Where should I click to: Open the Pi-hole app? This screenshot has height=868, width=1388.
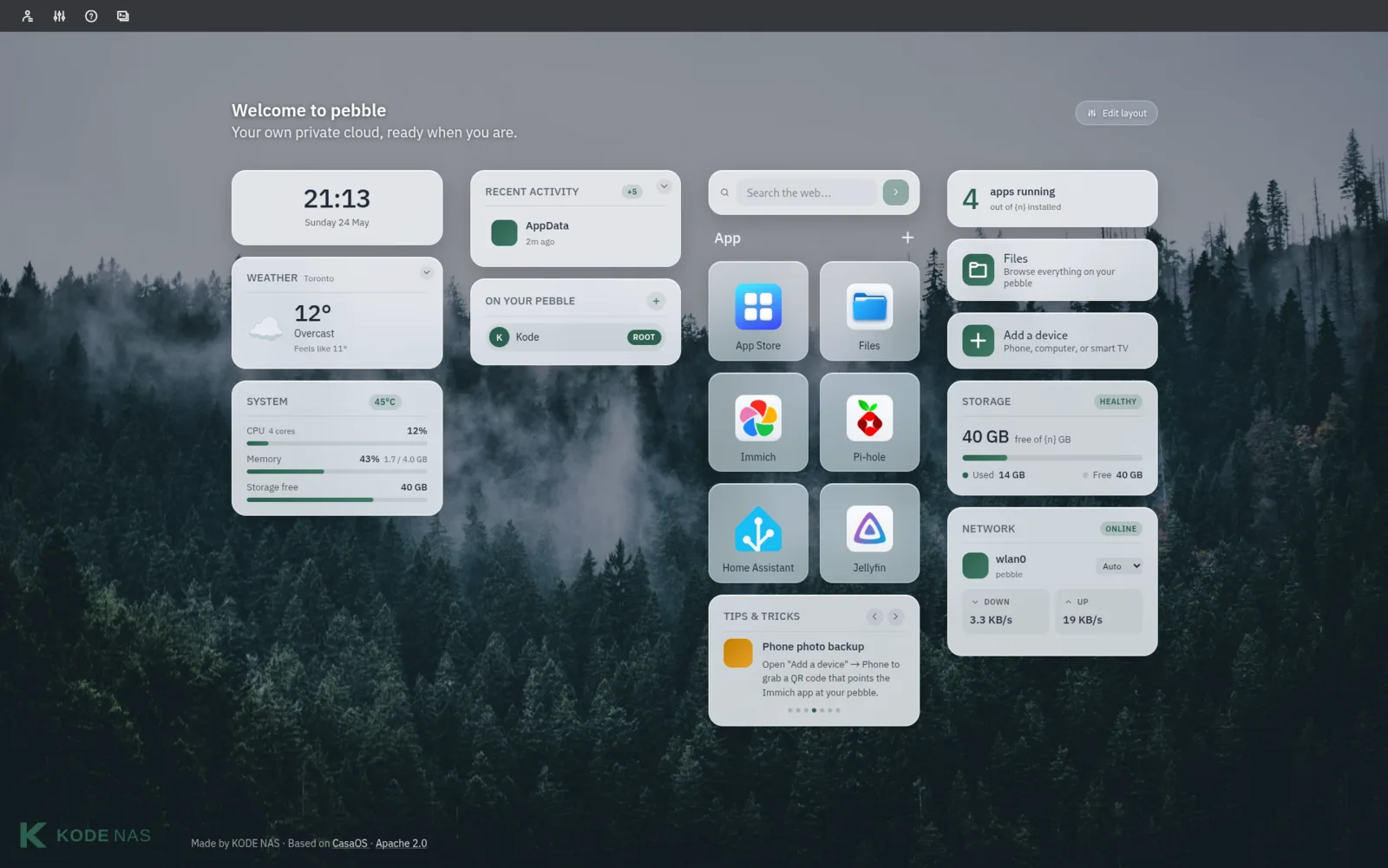869,422
